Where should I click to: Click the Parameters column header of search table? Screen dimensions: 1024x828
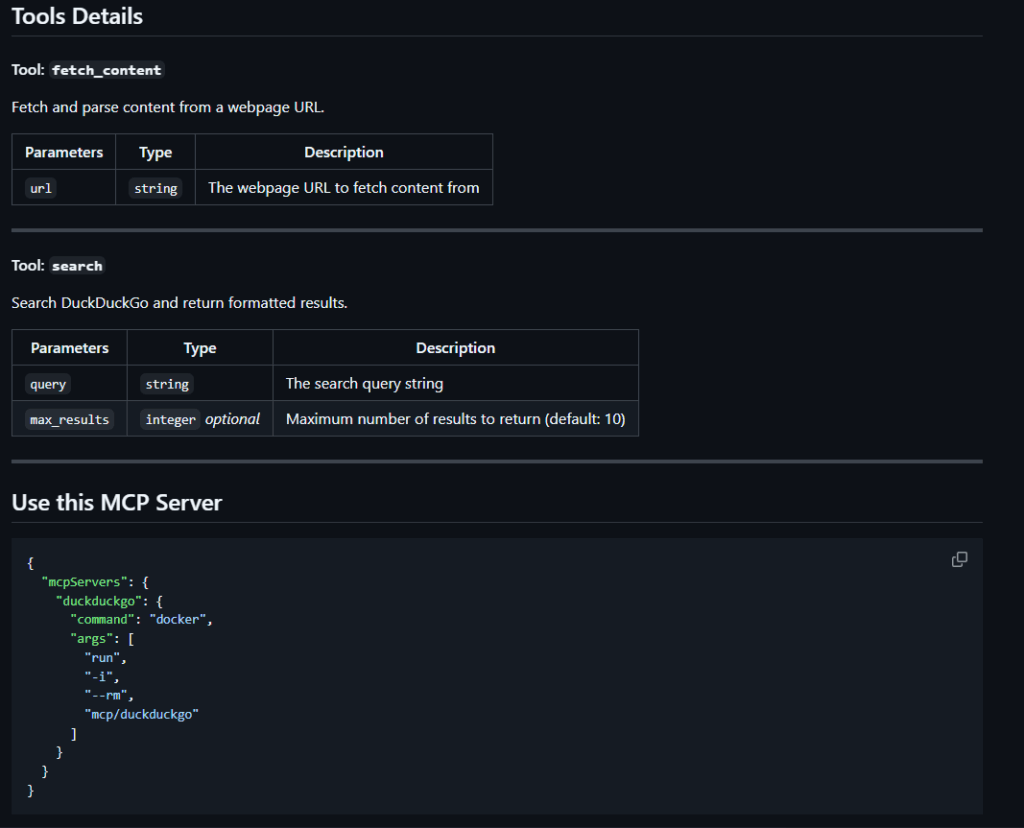point(68,347)
